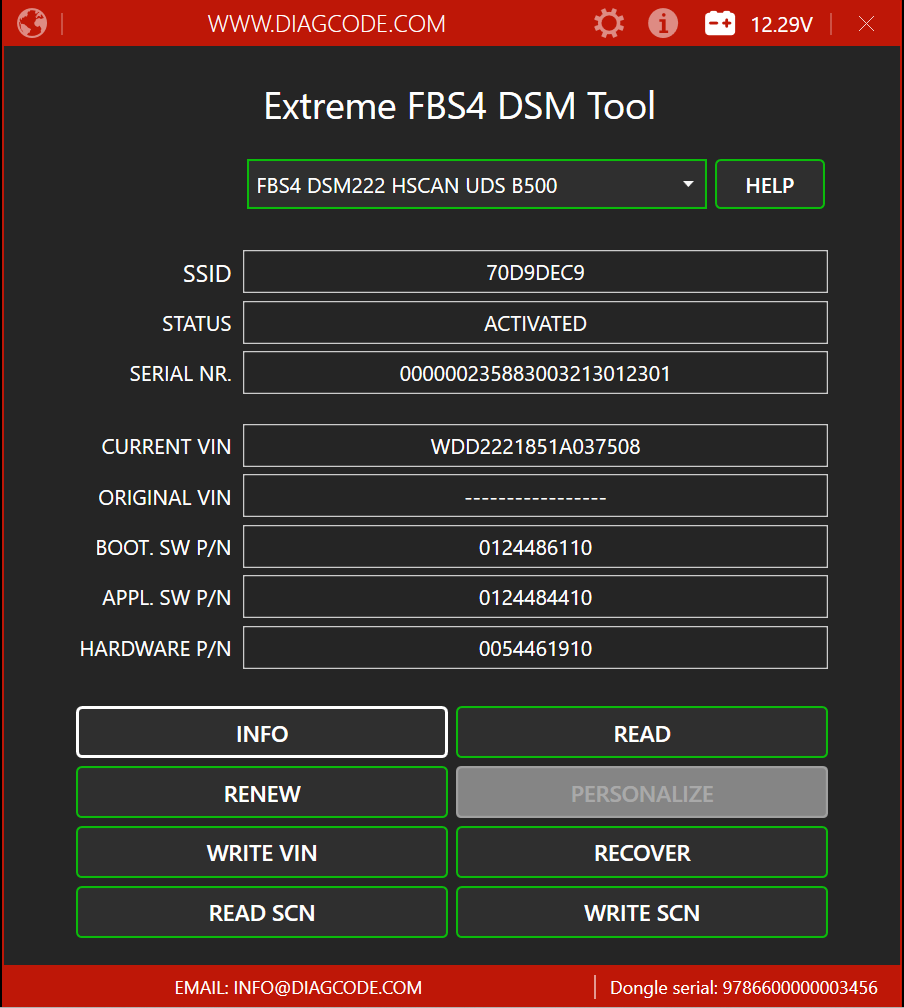904x1008 pixels.
Task: Click the ORIGINAL VIN field
Action: [x=535, y=497]
